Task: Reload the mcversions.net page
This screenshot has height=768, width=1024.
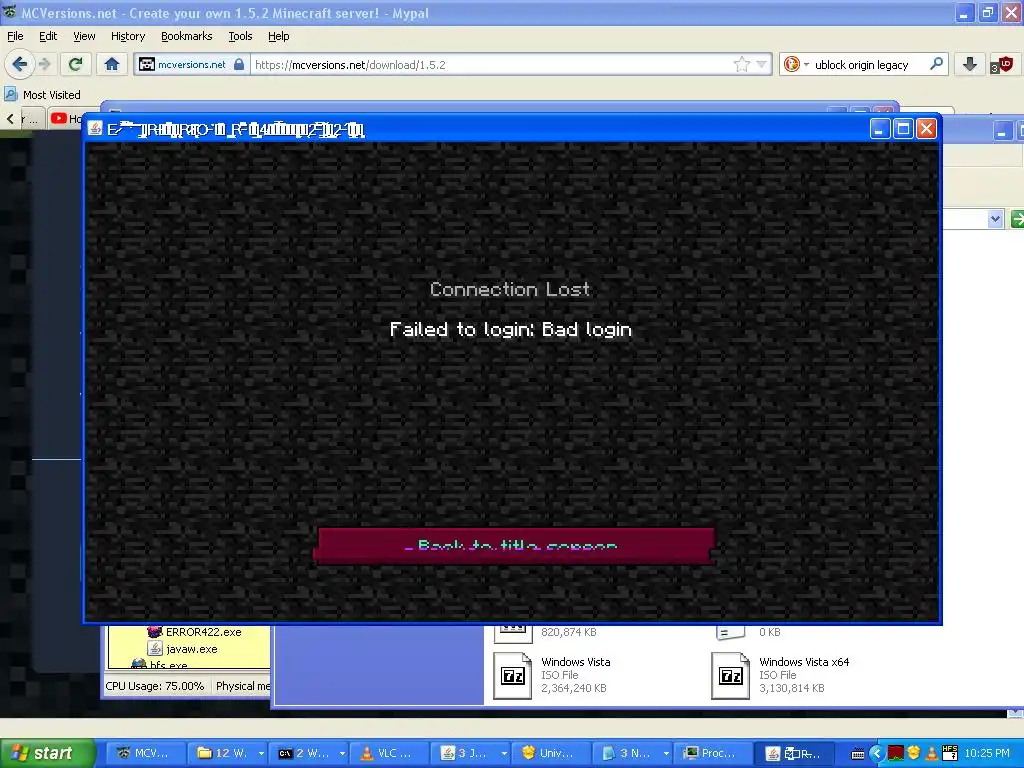Action: click(x=75, y=64)
